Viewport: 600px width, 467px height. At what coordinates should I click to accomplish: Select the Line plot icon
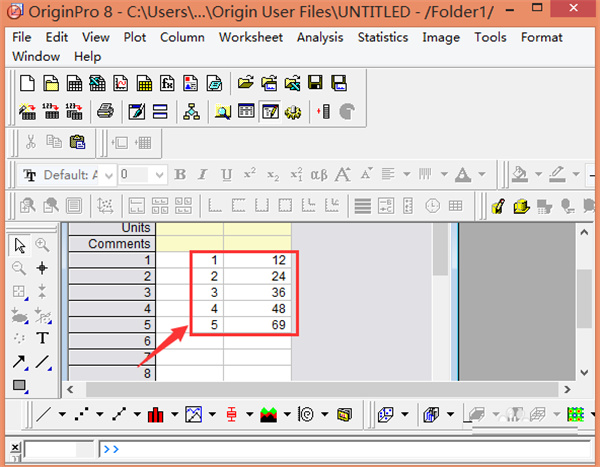[44, 413]
